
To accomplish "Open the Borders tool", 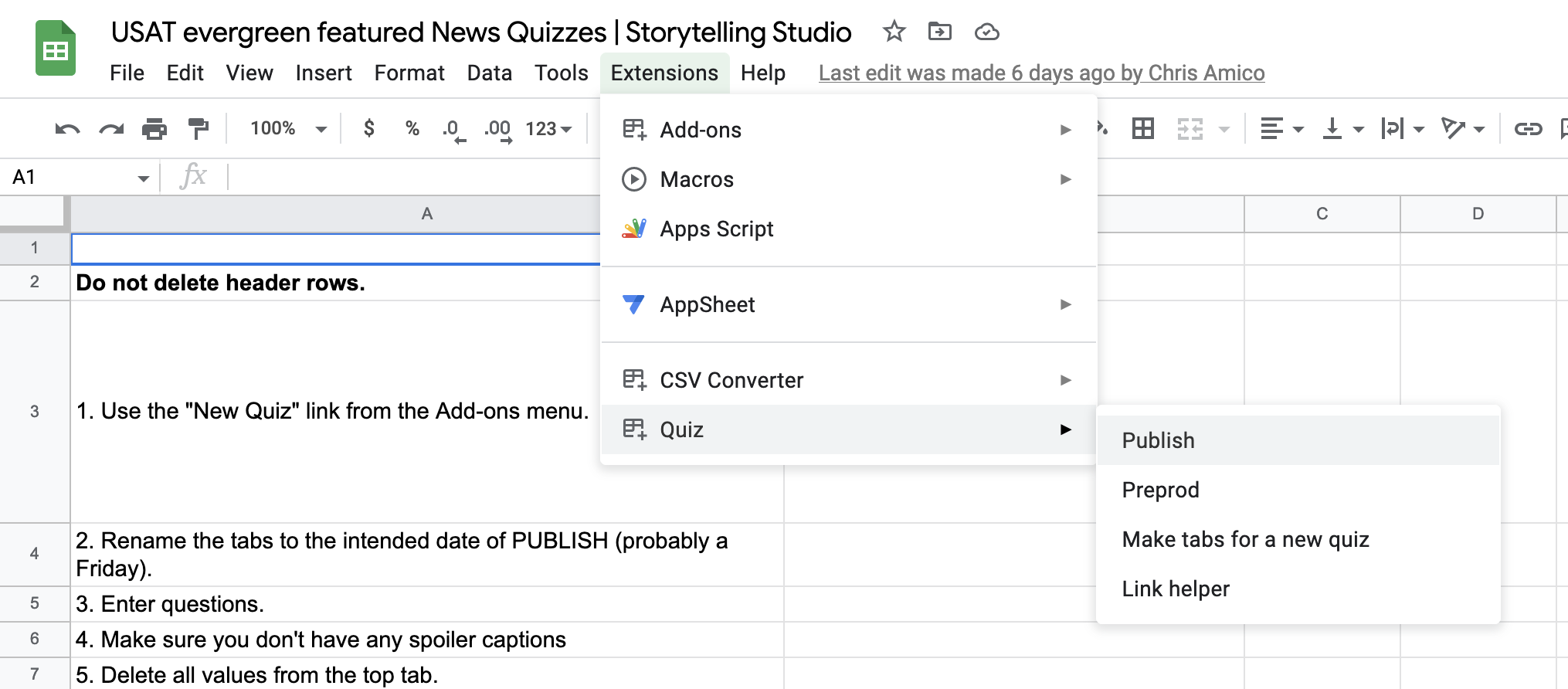I will click(x=1143, y=128).
